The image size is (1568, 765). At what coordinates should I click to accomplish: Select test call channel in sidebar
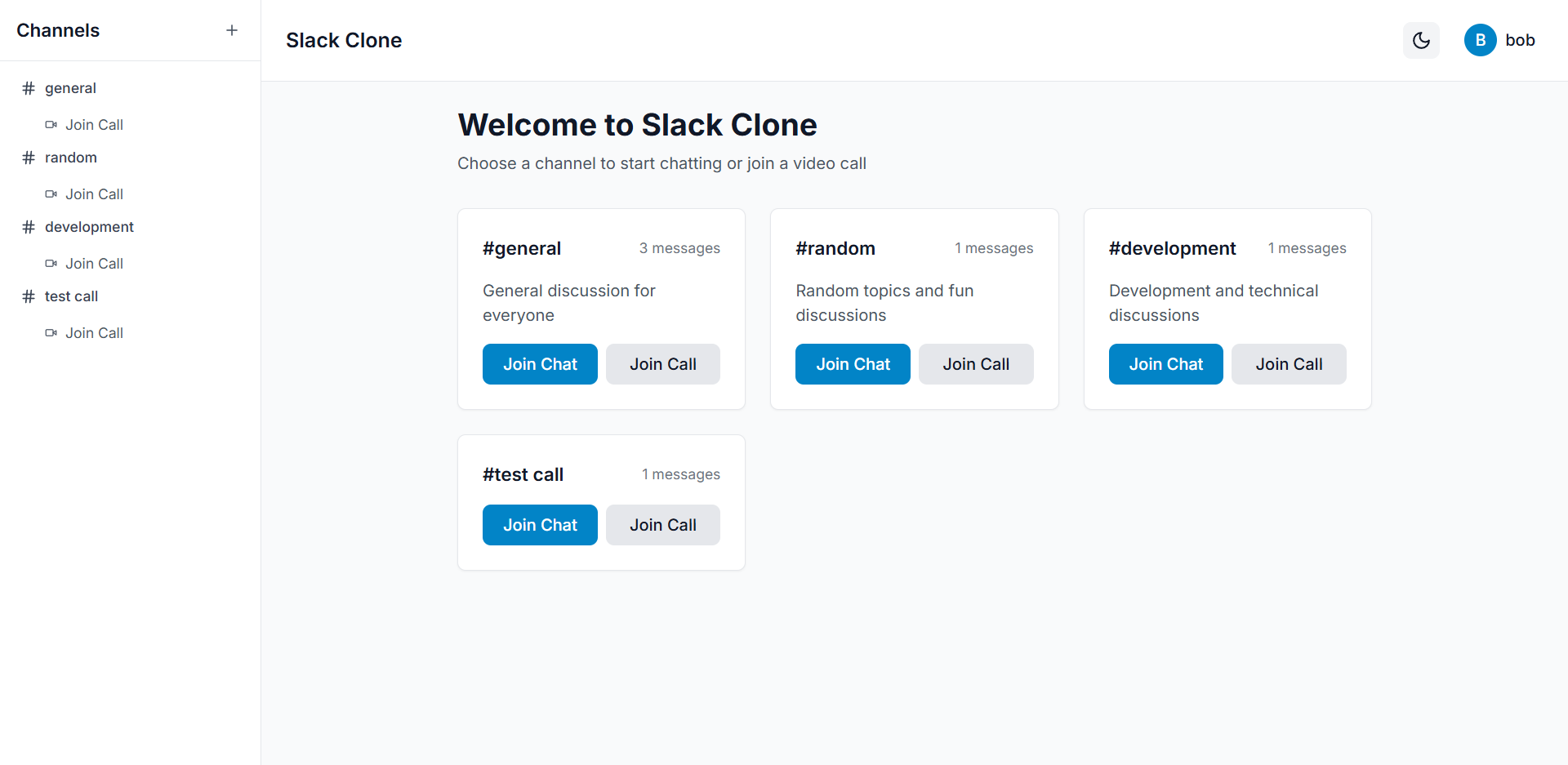click(x=71, y=296)
